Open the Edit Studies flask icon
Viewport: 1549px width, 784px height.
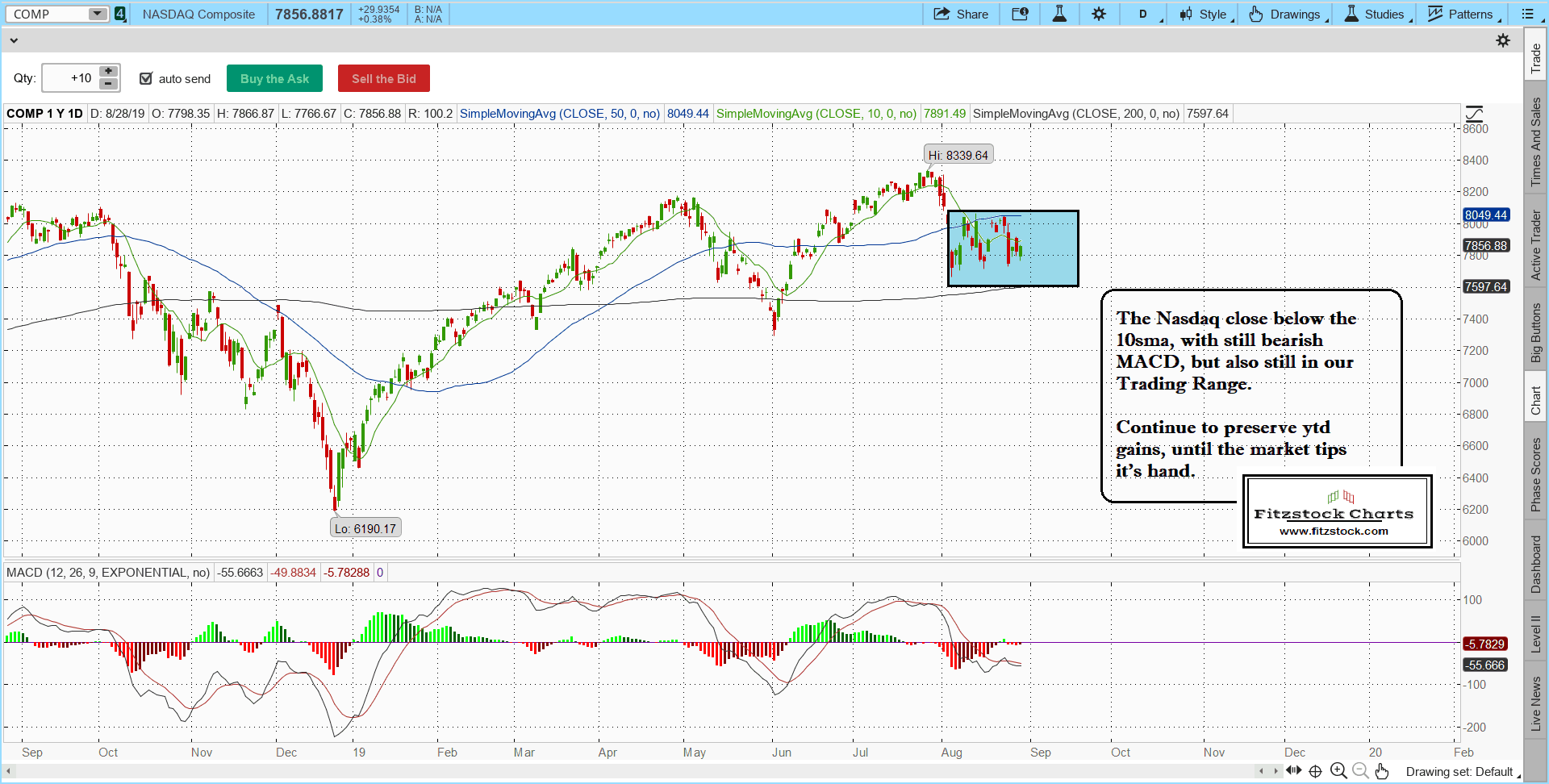(1059, 14)
